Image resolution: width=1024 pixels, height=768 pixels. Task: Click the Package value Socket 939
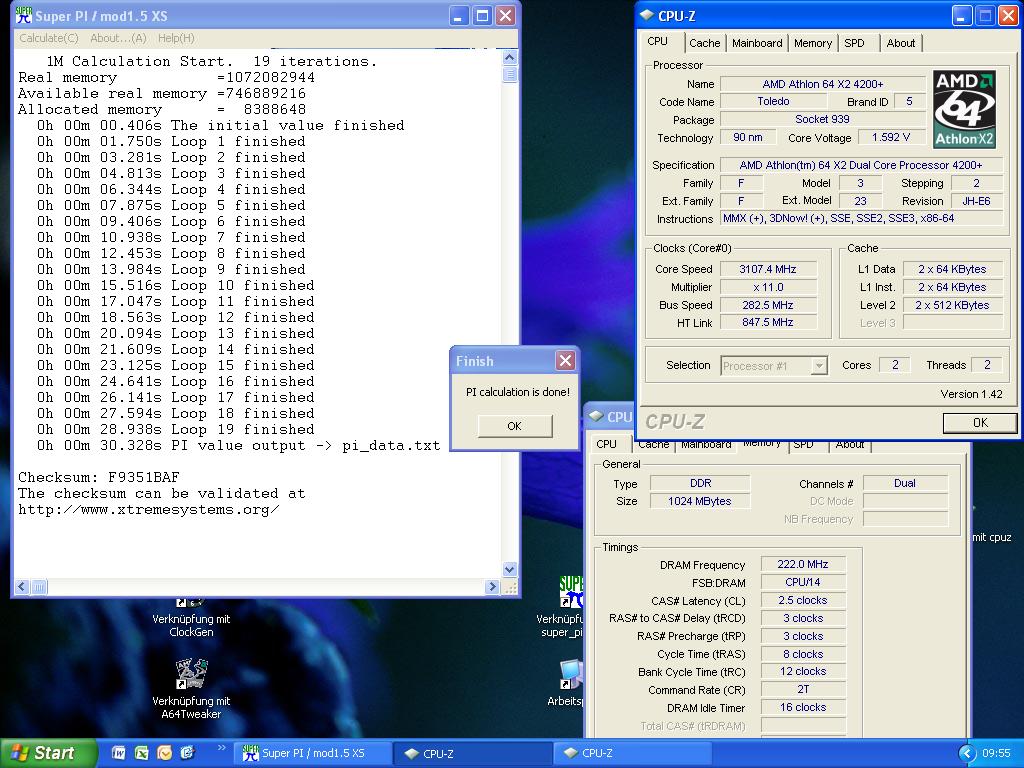(822, 120)
